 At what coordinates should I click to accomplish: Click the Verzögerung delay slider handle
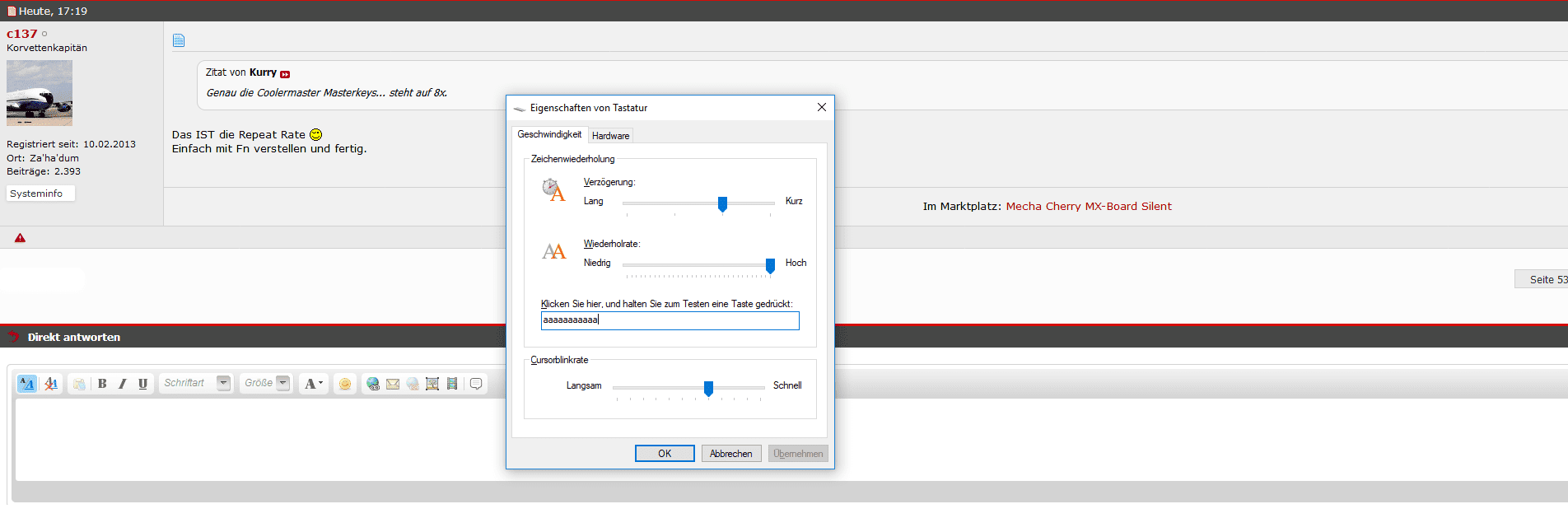coord(722,204)
